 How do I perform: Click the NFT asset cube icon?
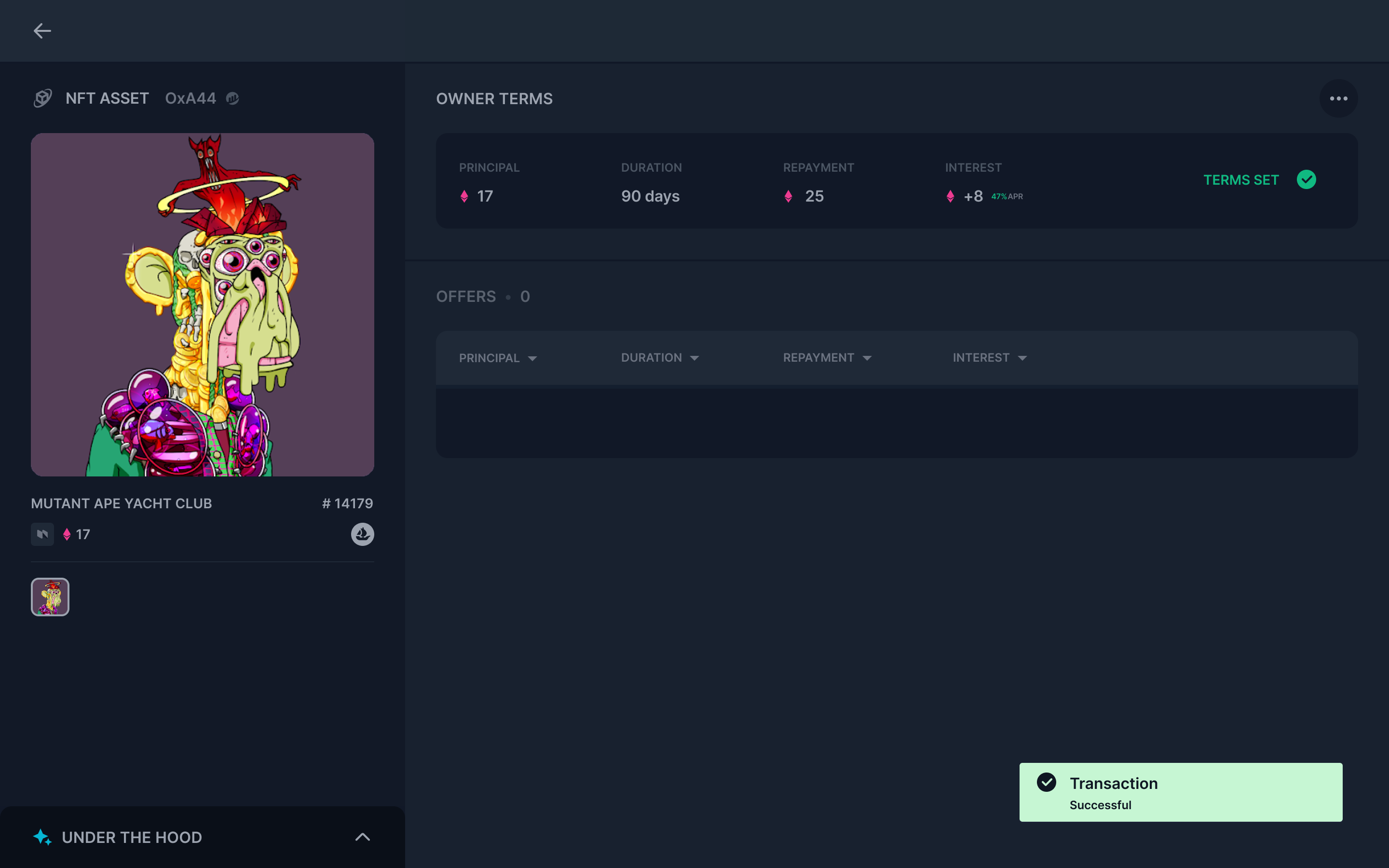[43, 98]
